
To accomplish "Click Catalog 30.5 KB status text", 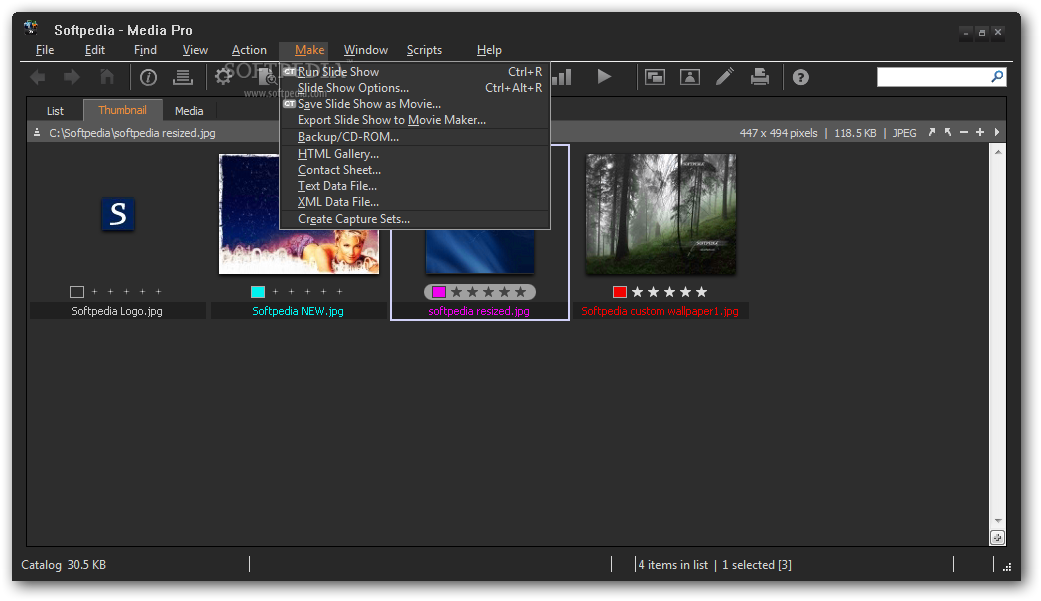I will 64,564.
